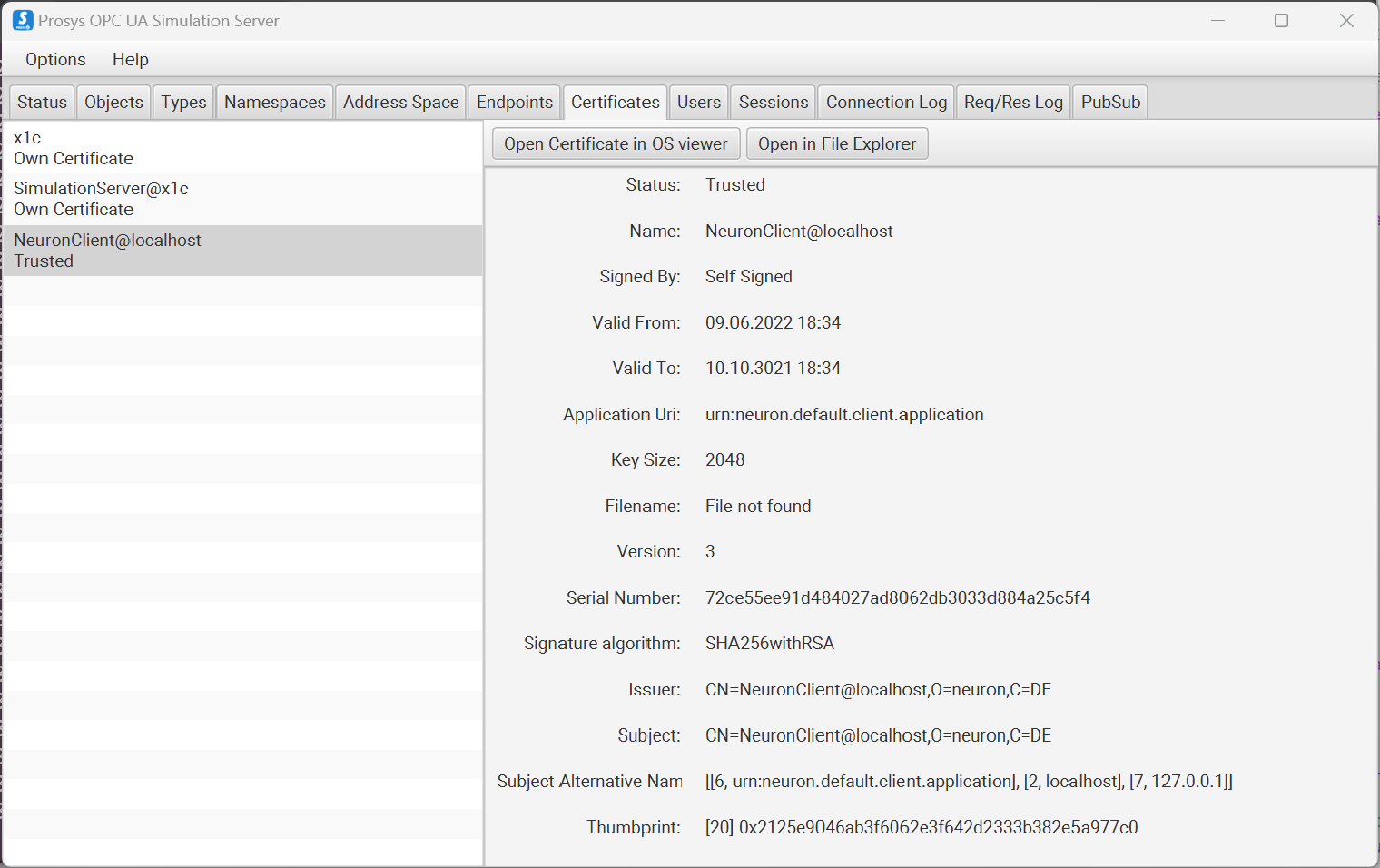The height and width of the screenshot is (868, 1380).
Task: Switch to the Address Space tab
Action: (x=400, y=102)
